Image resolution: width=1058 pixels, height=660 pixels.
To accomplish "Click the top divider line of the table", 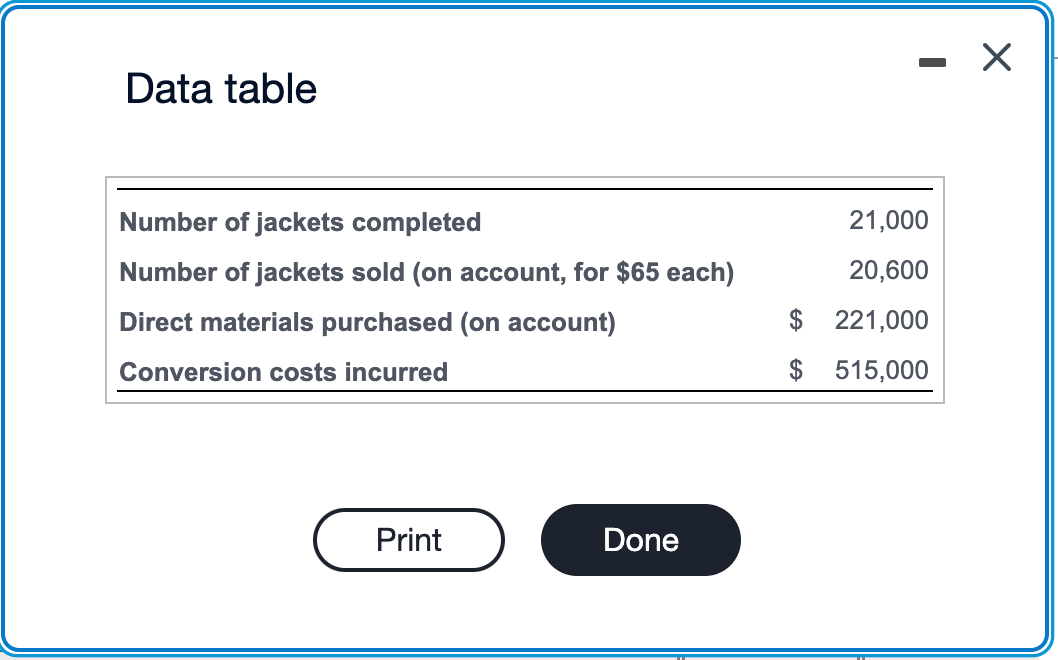I will point(525,190).
